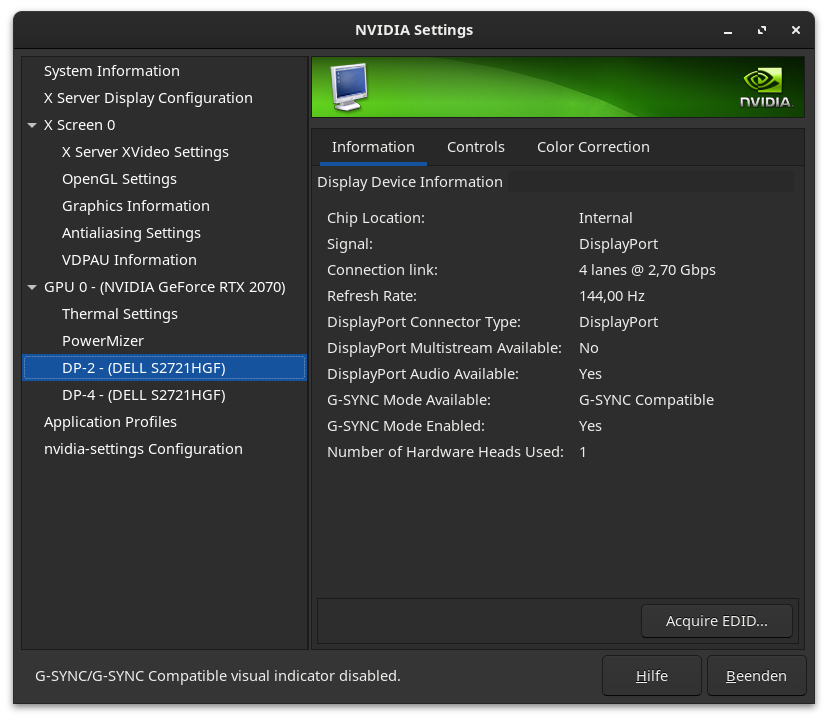
Task: Click the Connection link: label
Action: point(382,270)
